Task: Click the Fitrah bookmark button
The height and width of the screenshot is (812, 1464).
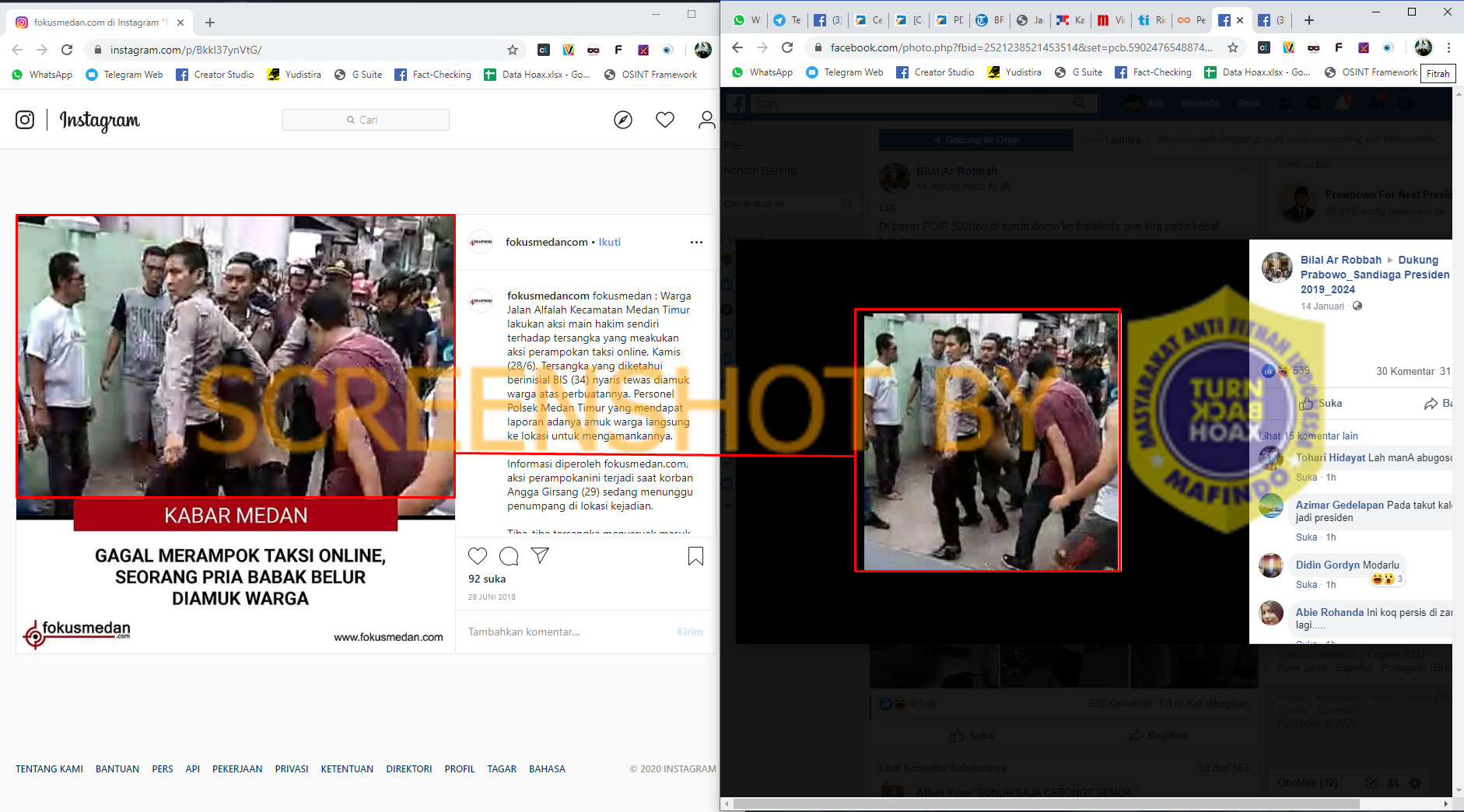Action: tap(1438, 73)
